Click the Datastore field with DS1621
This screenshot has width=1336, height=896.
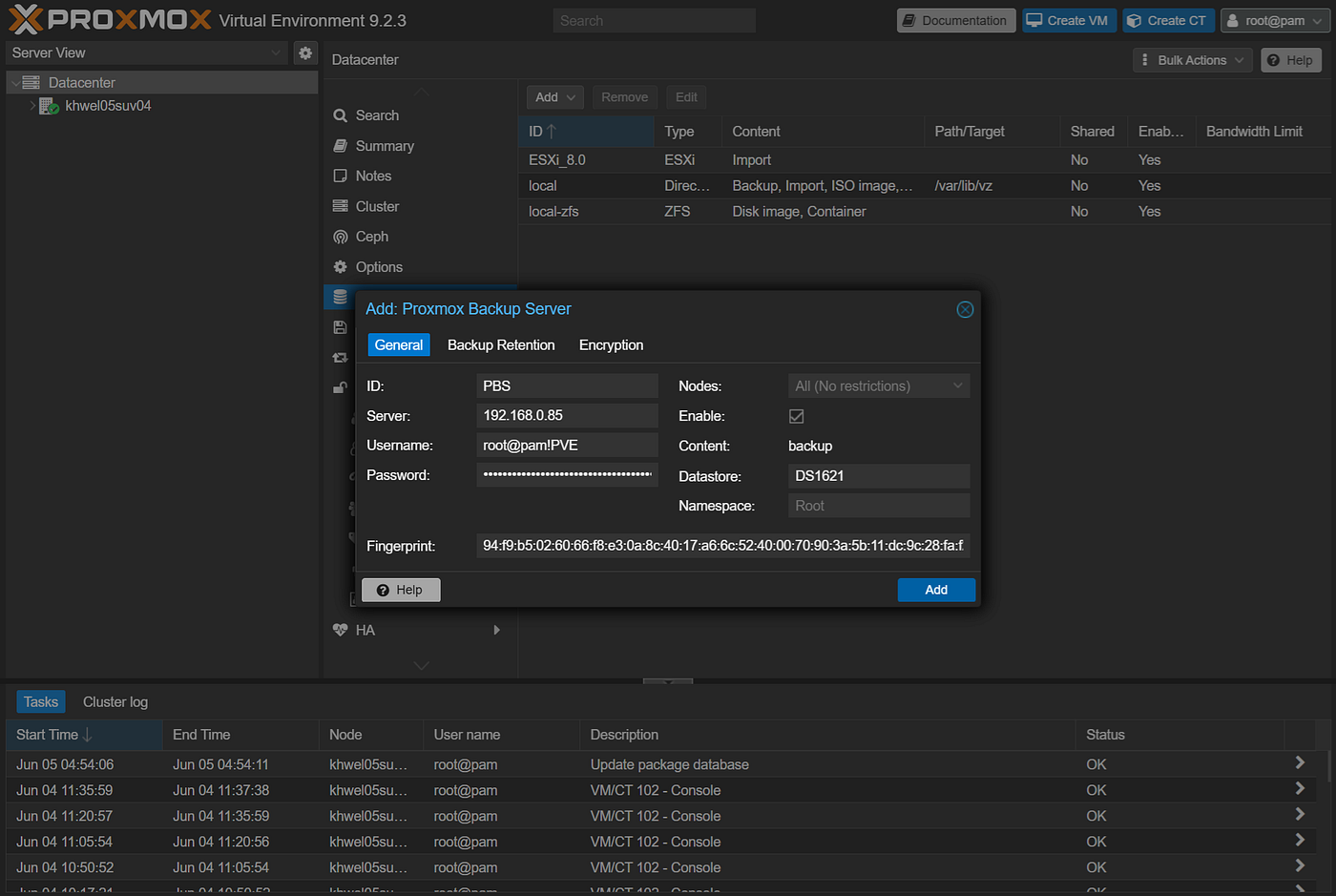point(879,476)
